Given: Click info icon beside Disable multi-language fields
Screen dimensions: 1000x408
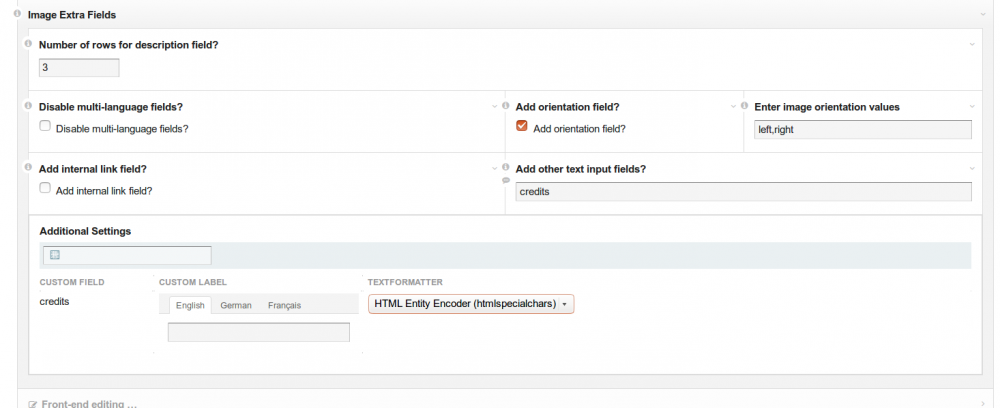Looking at the screenshot, I should tap(28, 106).
